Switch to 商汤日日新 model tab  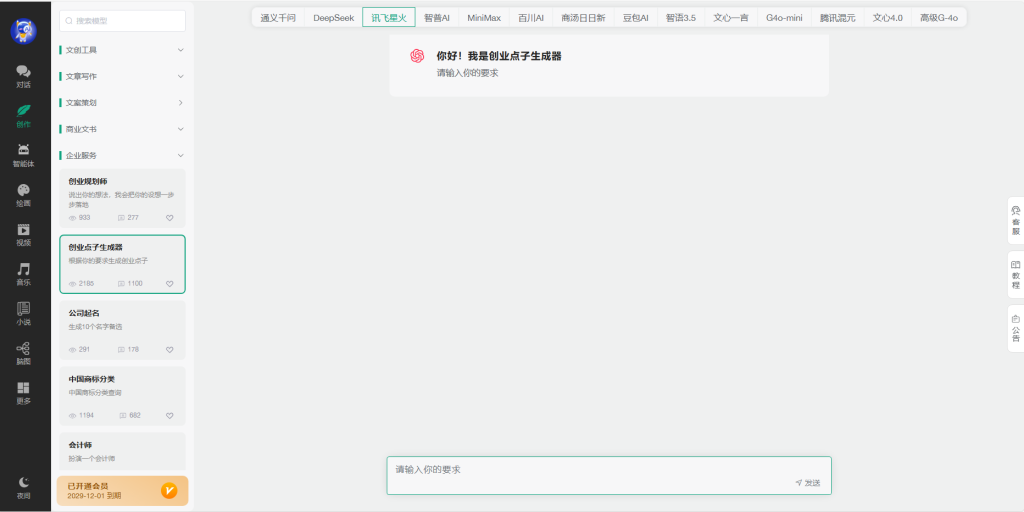click(x=583, y=18)
